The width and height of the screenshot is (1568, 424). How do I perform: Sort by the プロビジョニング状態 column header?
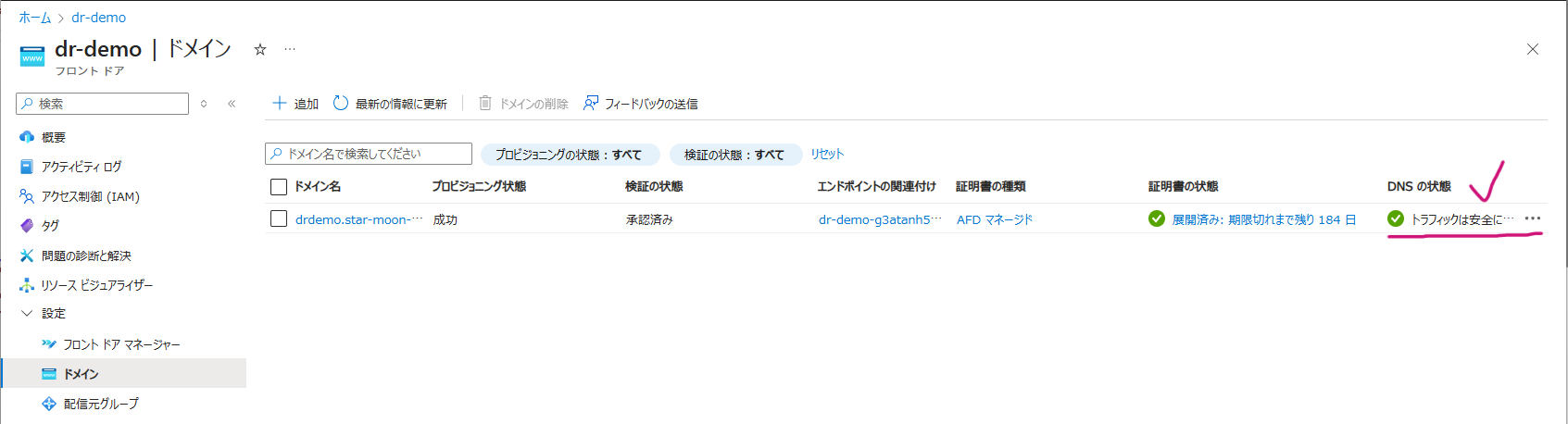pos(479,186)
